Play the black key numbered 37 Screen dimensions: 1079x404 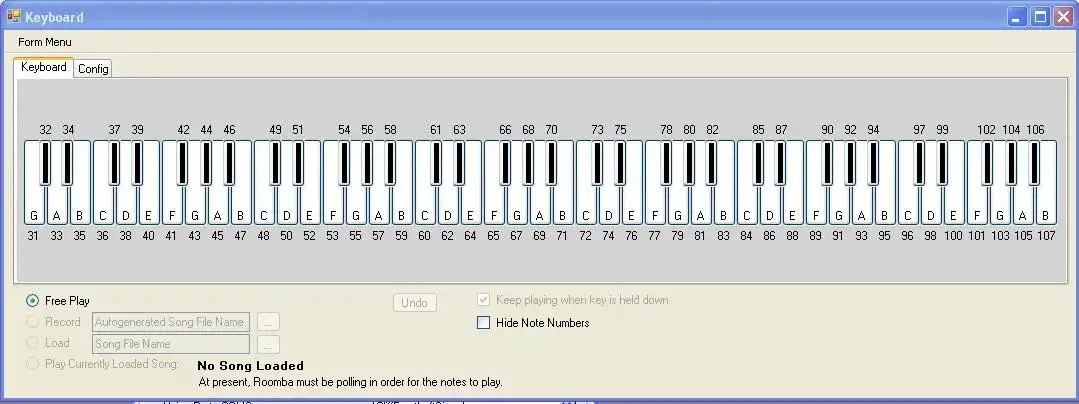coord(114,162)
